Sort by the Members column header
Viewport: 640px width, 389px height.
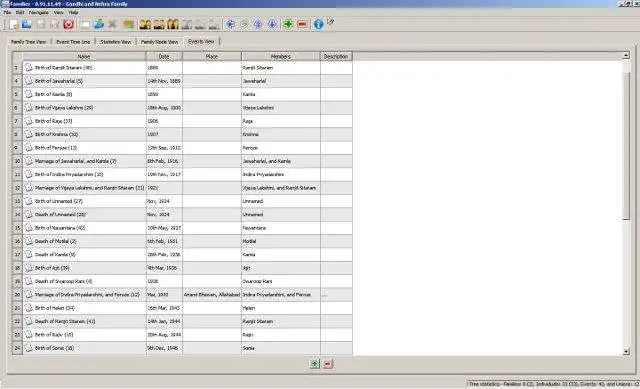coord(281,56)
